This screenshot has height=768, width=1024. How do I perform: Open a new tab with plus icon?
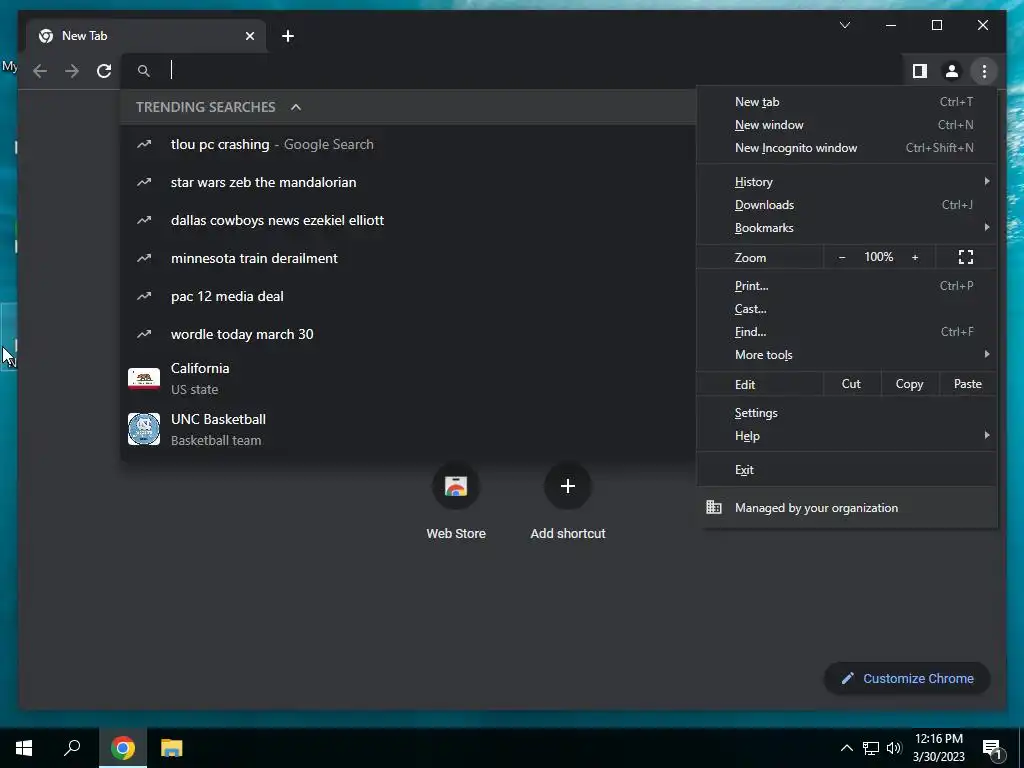(x=288, y=36)
